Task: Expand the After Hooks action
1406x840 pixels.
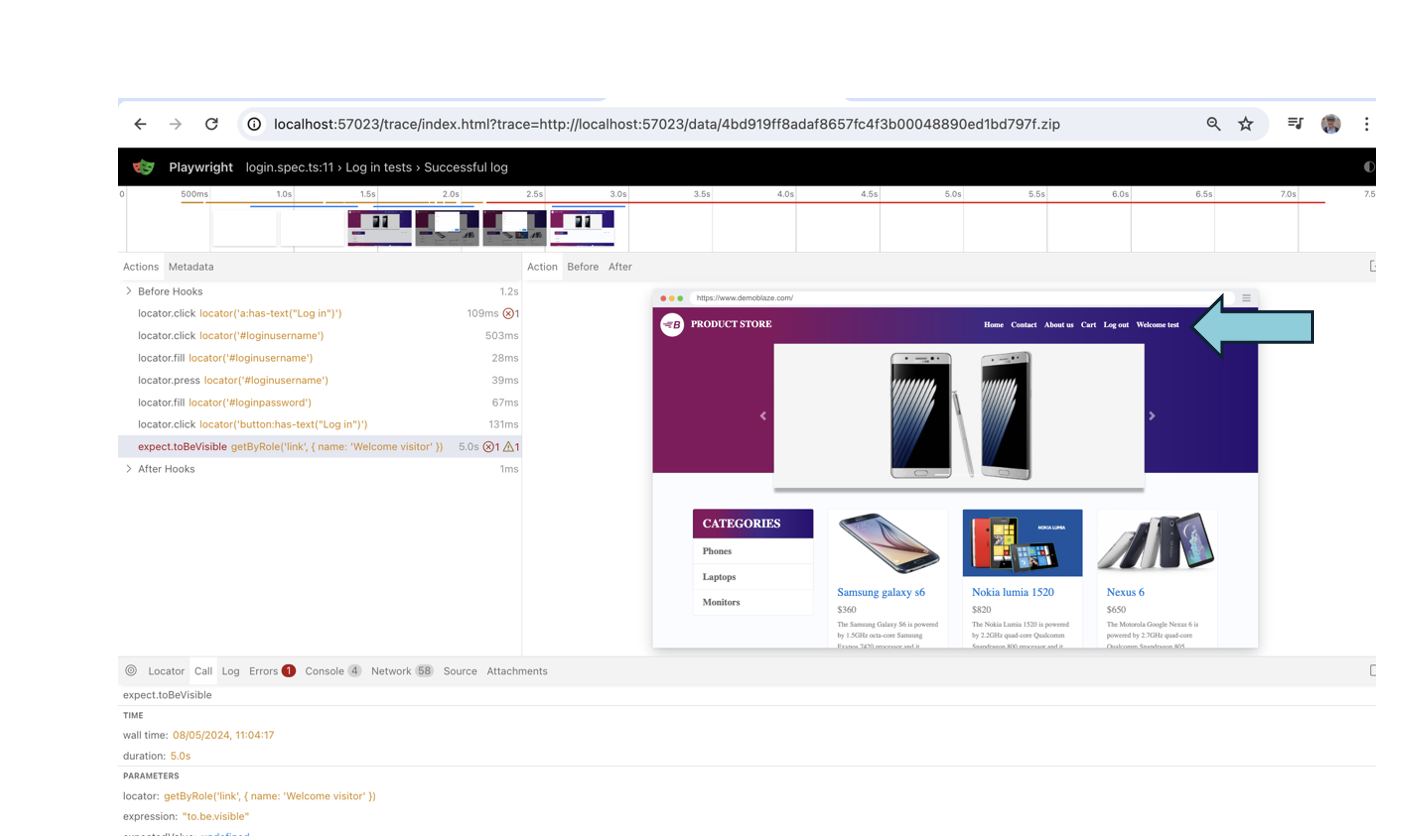Action: 129,469
